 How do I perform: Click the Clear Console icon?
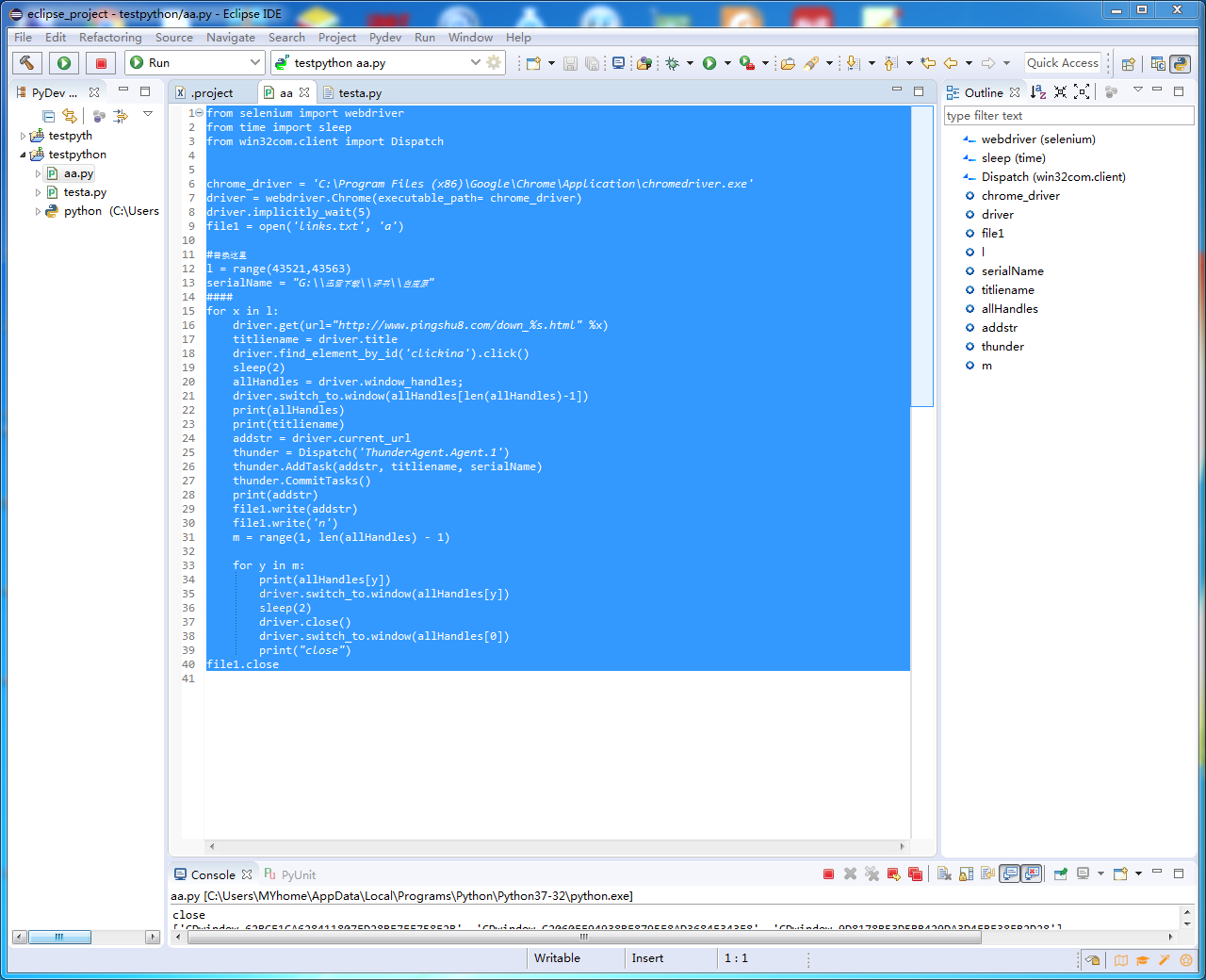pyautogui.click(x=944, y=874)
